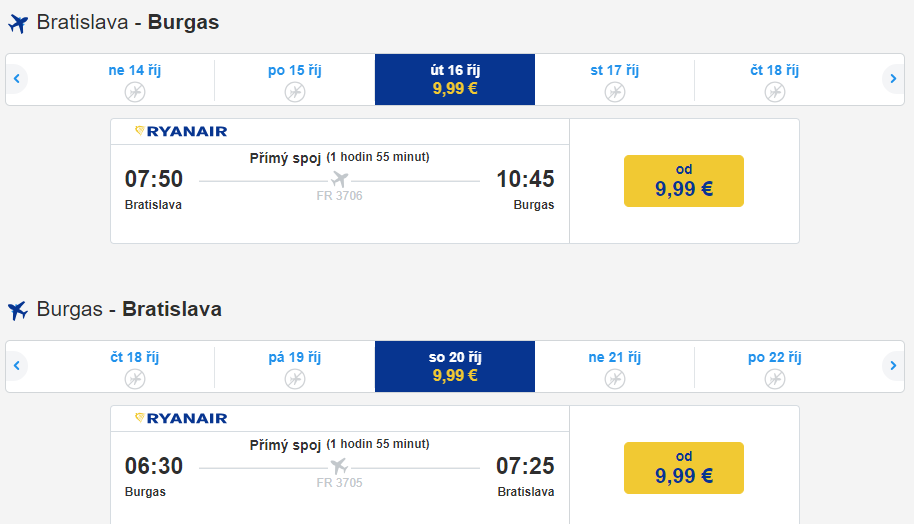The height and width of the screenshot is (524, 914).
Task: Select the so 20 říj return date tab
Action: (x=455, y=366)
